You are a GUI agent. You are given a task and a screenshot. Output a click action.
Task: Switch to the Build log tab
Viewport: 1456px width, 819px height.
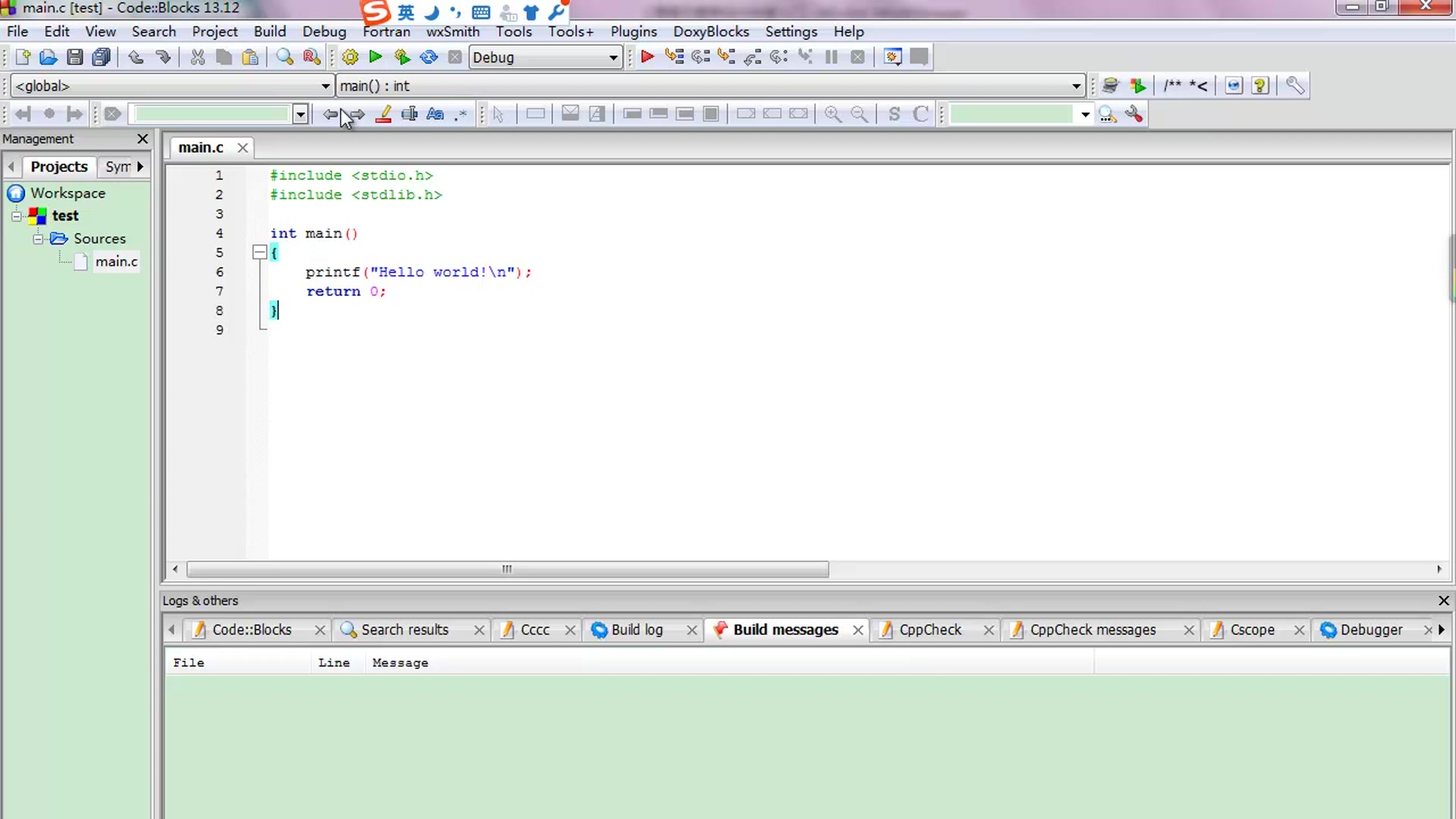[x=636, y=630]
